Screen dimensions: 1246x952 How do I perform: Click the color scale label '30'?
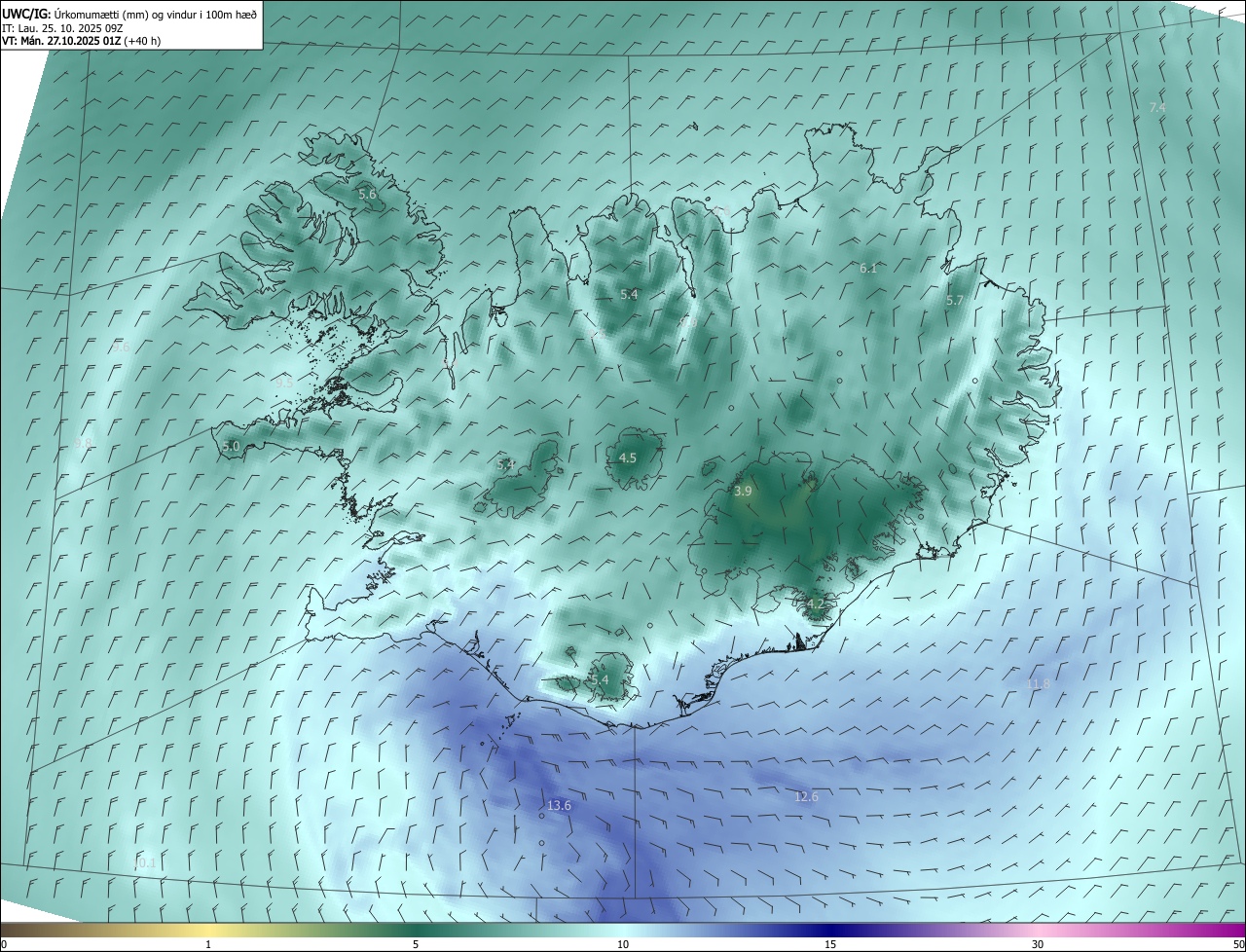tap(1038, 944)
